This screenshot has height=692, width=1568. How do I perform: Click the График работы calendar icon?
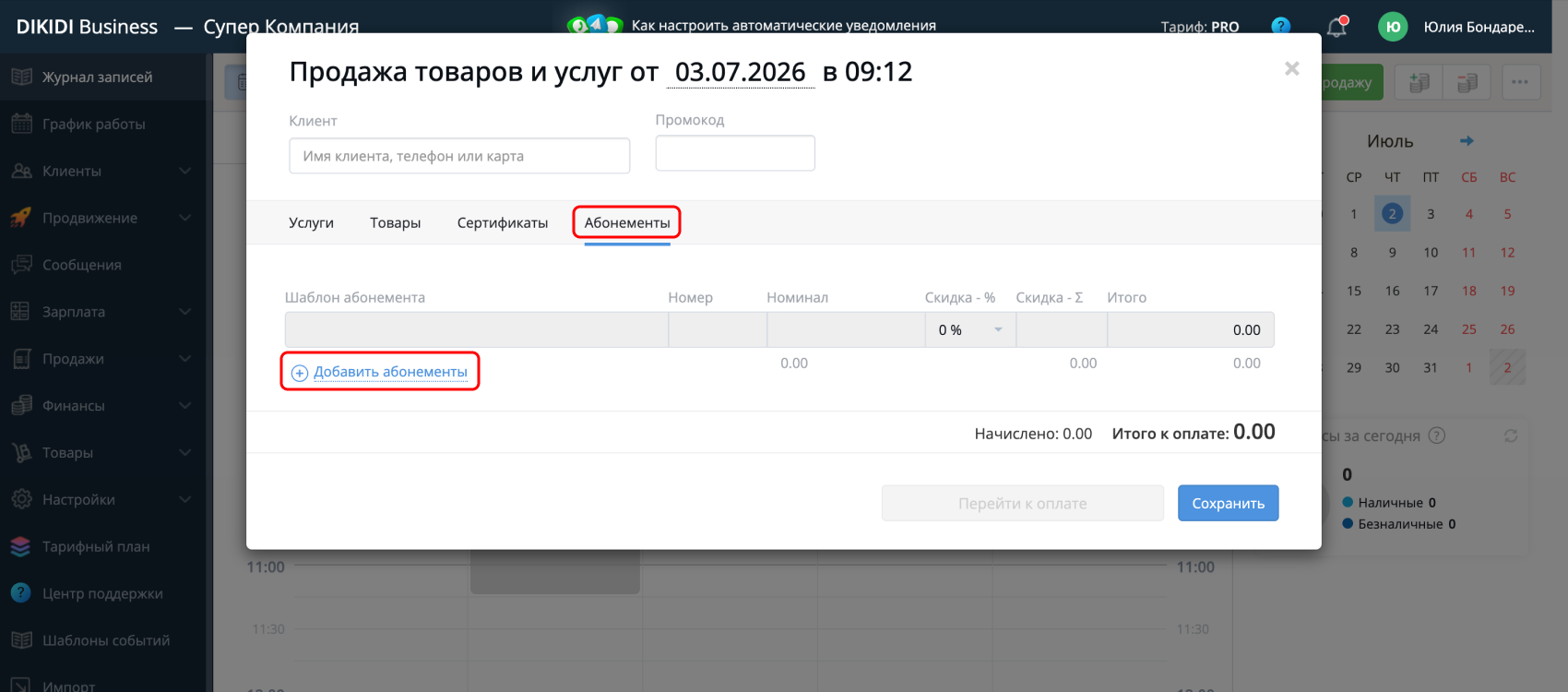click(21, 124)
